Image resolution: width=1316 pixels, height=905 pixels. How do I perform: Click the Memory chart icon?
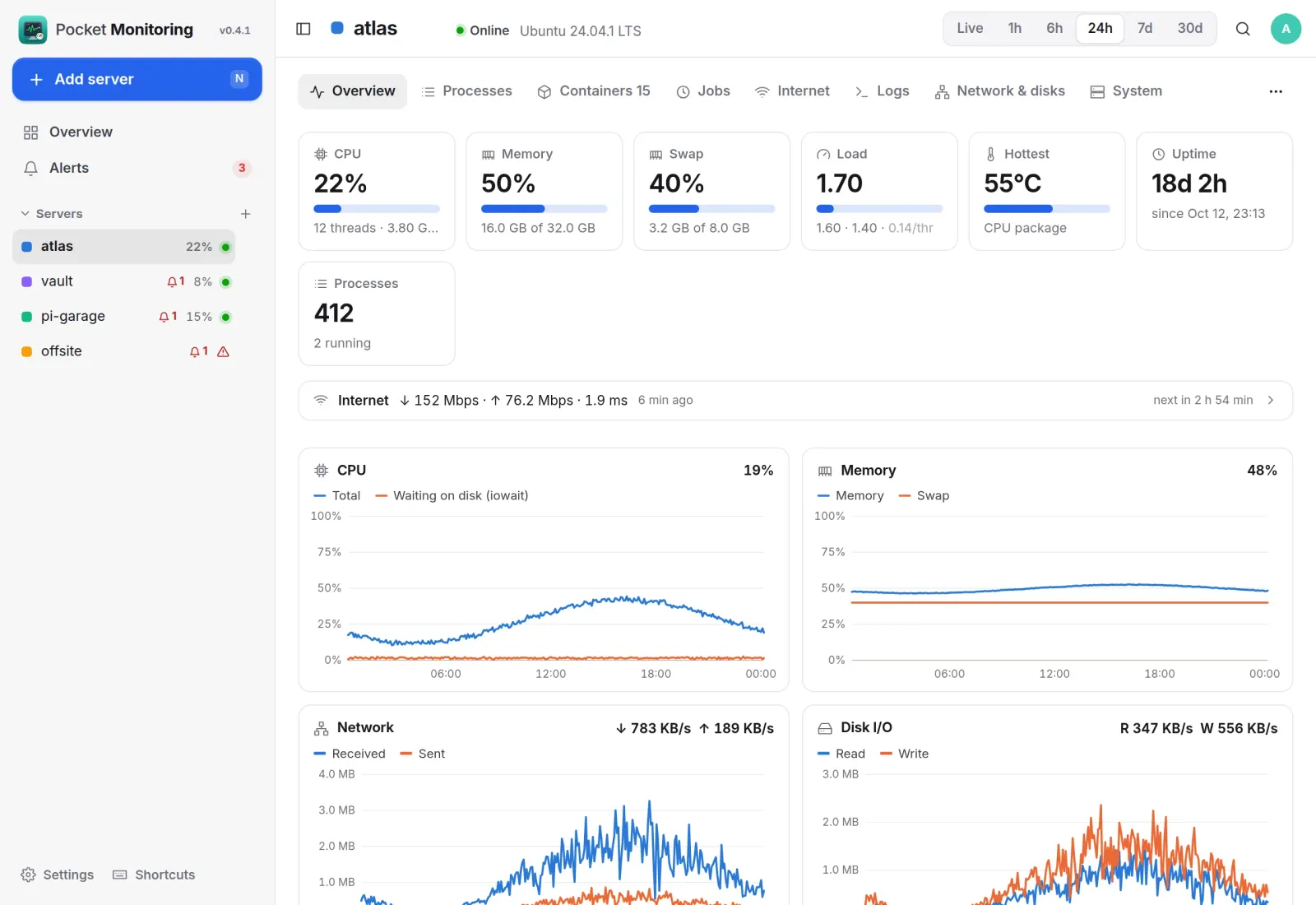pos(825,471)
